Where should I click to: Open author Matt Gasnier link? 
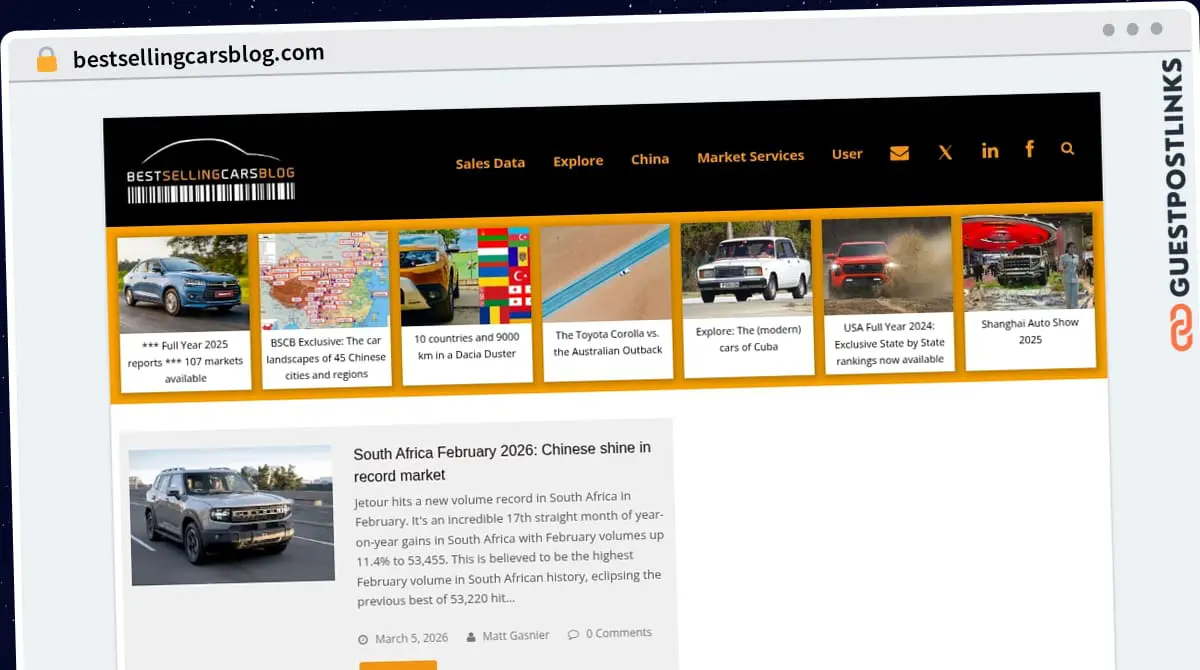[516, 635]
